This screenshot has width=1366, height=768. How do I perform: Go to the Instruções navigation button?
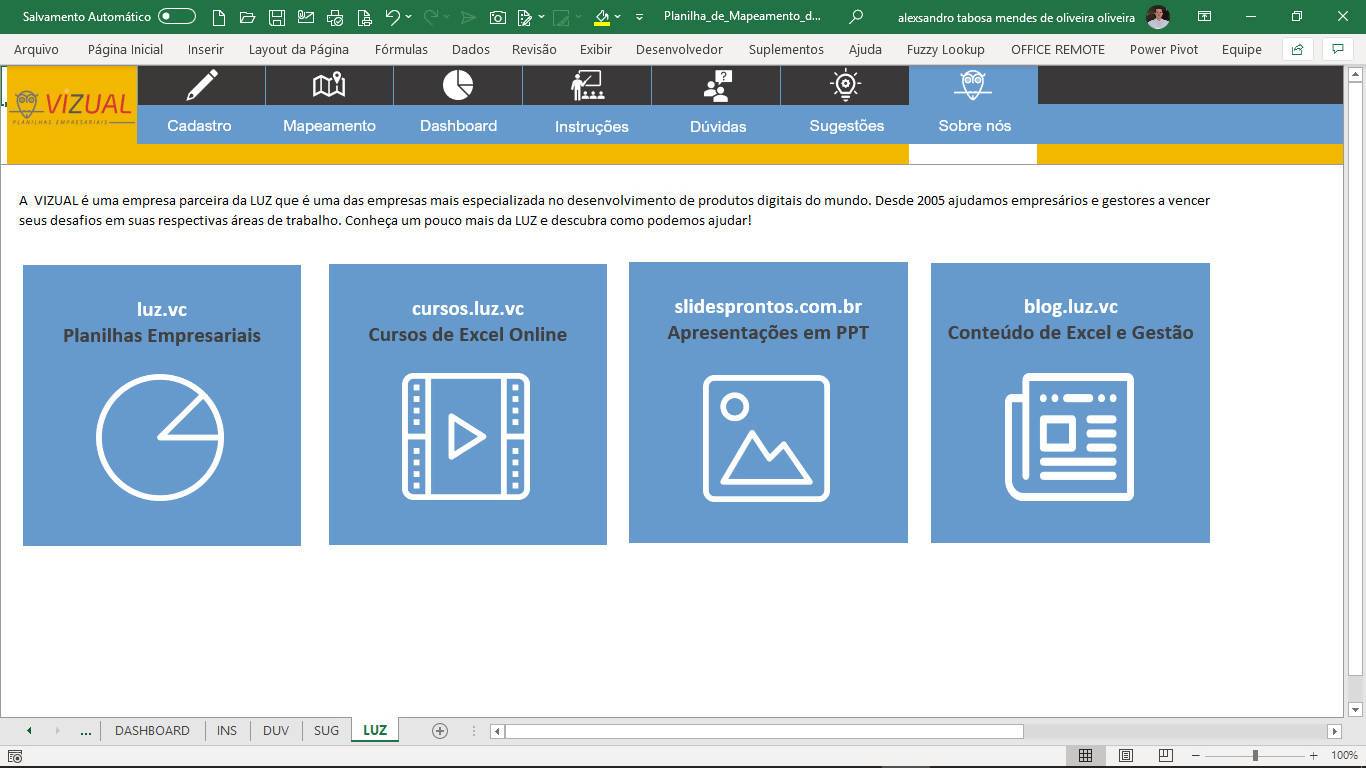[591, 127]
